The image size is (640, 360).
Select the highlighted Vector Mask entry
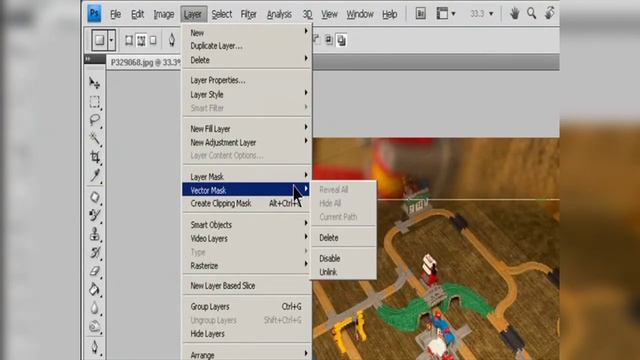coord(247,190)
